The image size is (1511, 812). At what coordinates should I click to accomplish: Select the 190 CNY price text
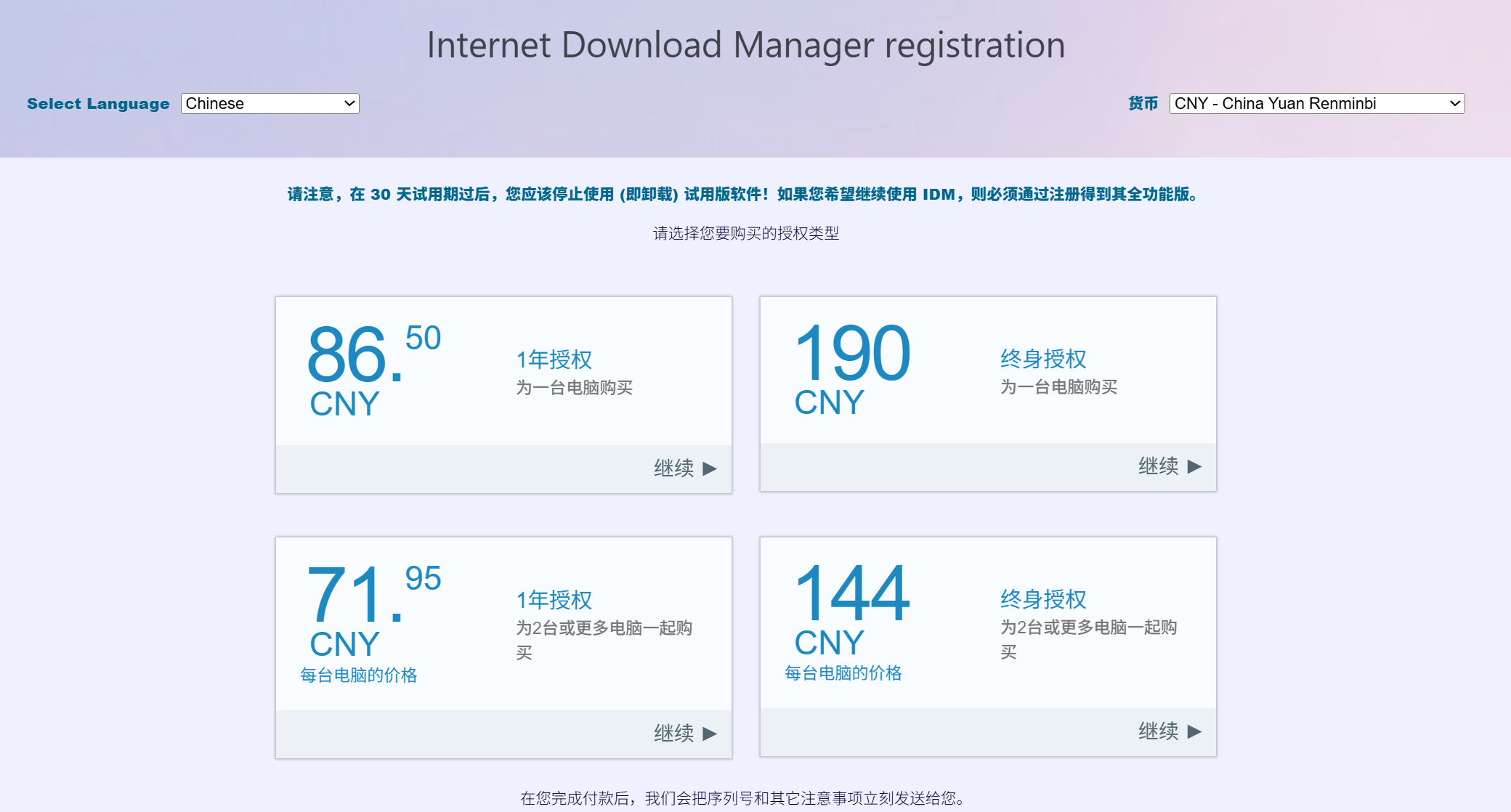pyautogui.click(x=852, y=369)
